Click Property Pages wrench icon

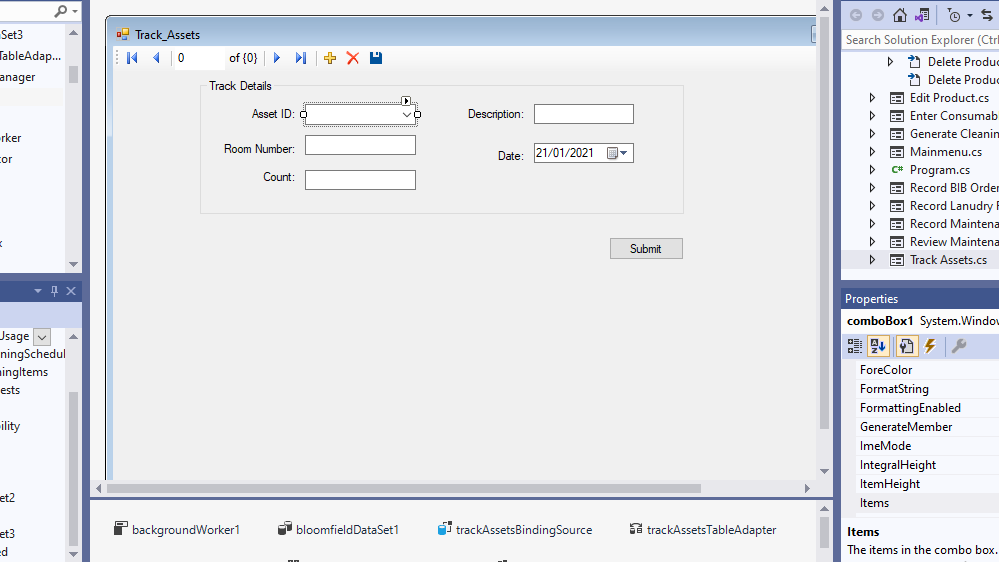959,346
